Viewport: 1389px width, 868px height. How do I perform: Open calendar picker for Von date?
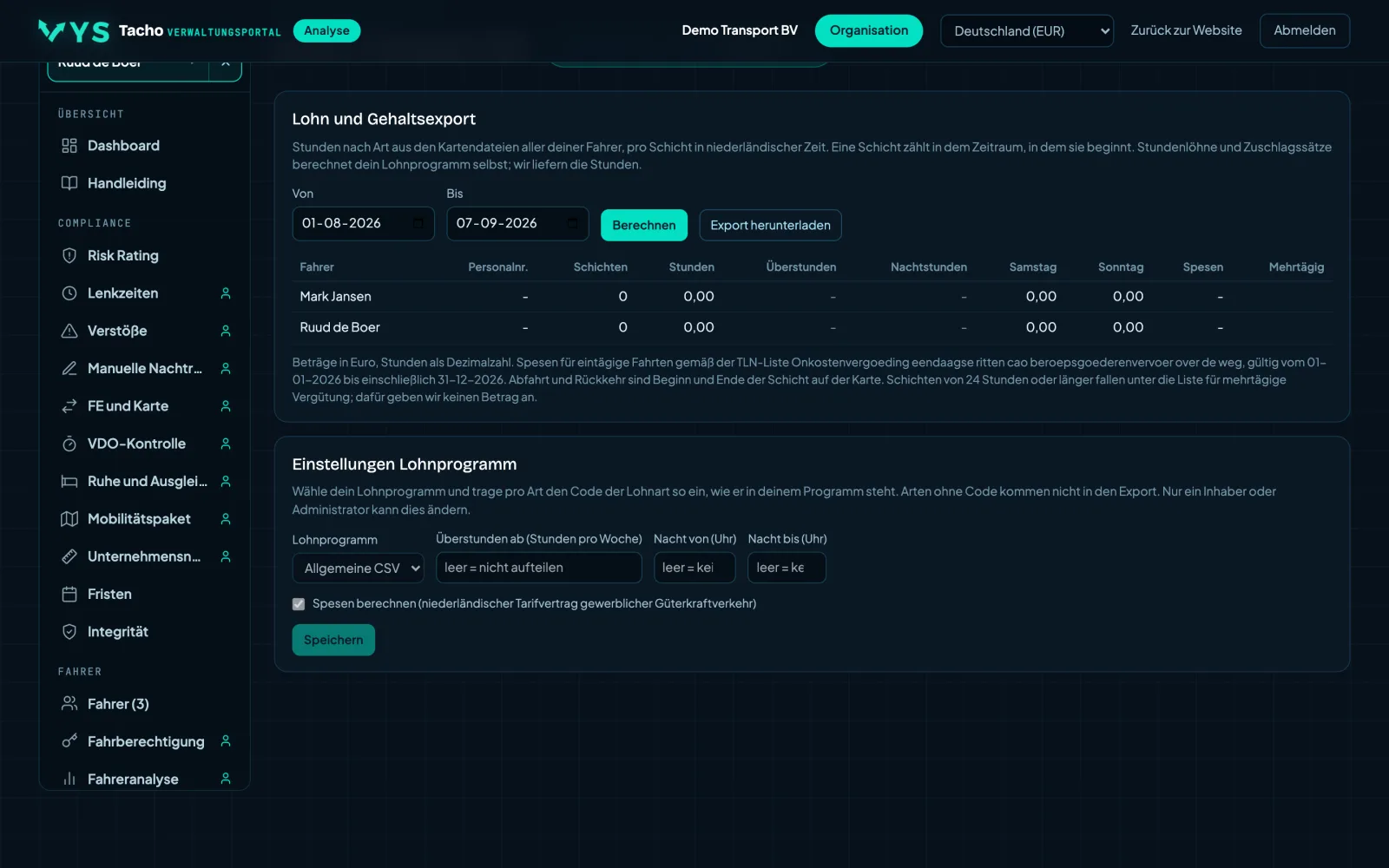pyautogui.click(x=418, y=224)
